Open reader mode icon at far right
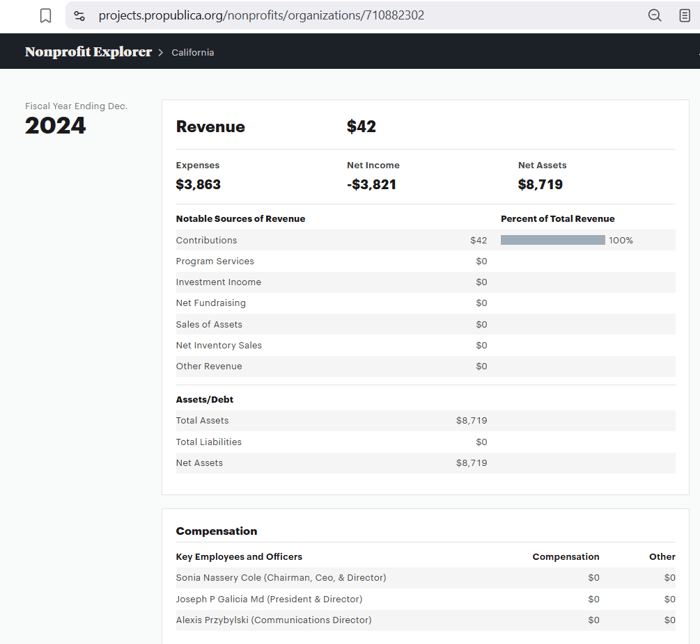Viewport: 700px width, 644px height. pyautogui.click(x=685, y=16)
